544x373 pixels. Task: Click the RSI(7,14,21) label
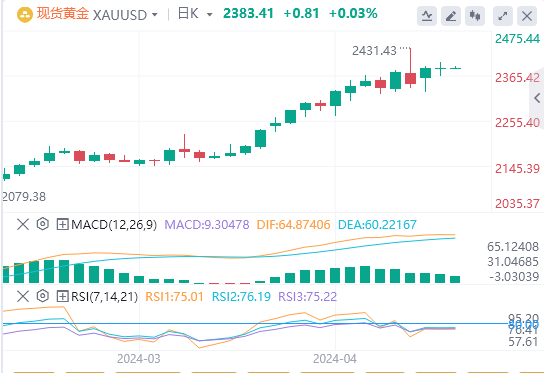pos(104,297)
